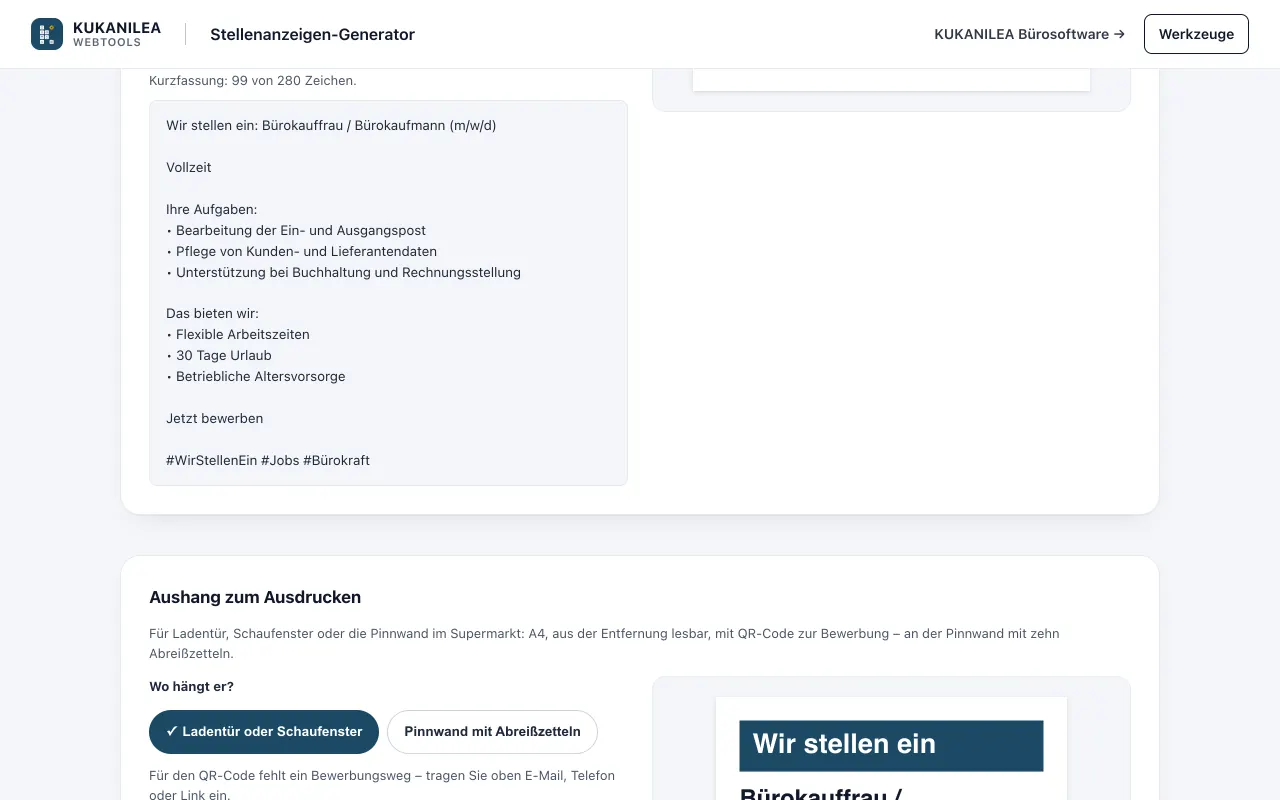The height and width of the screenshot is (800, 1280).
Task: Click the KUKANILEA WEBTOOLS brand text
Action: (117, 34)
